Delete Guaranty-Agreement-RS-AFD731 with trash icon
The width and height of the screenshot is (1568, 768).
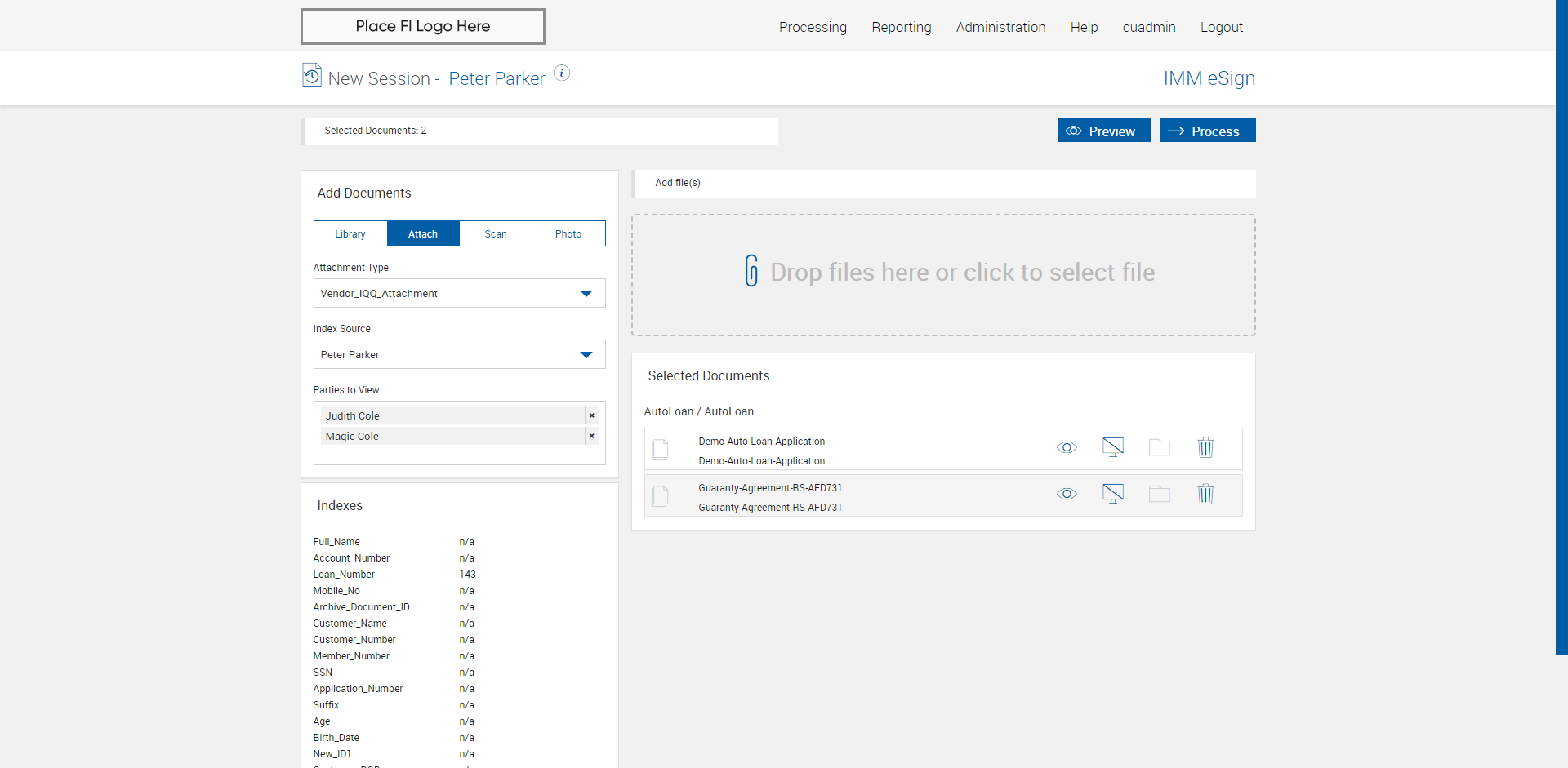coord(1205,494)
